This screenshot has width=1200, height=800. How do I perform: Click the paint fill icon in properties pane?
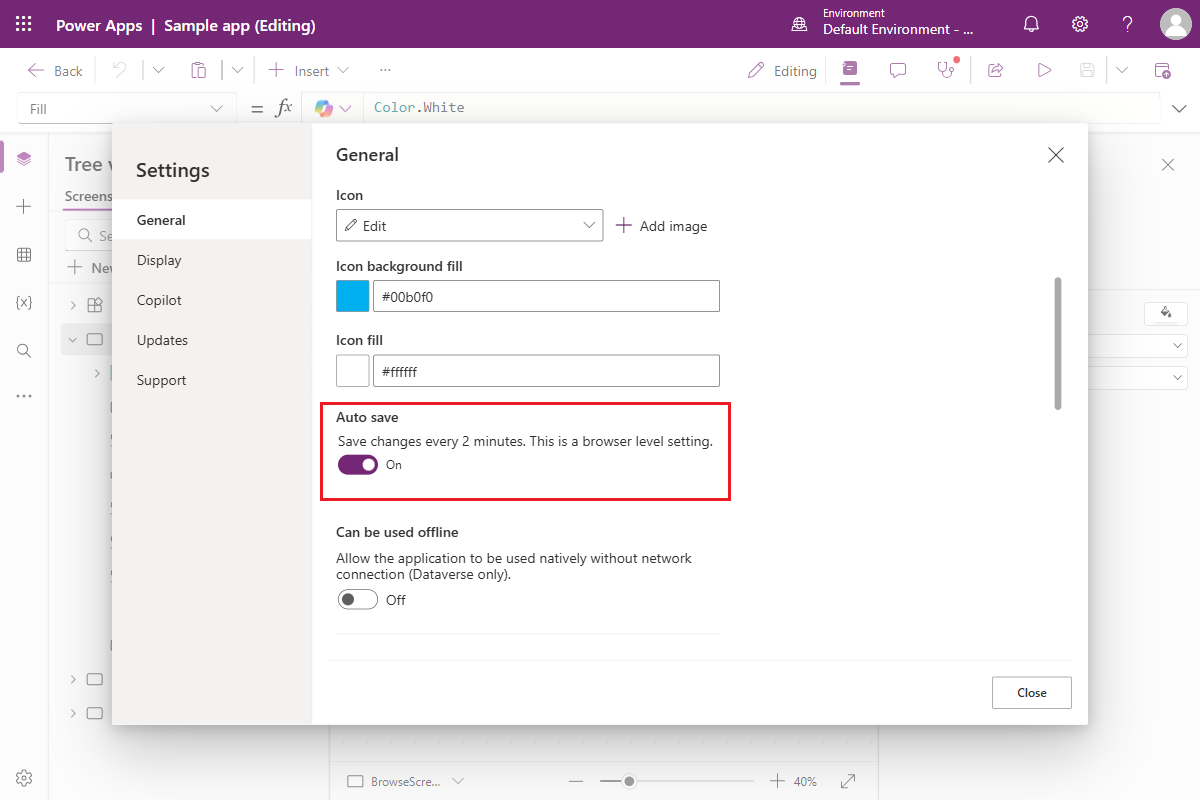1165,313
